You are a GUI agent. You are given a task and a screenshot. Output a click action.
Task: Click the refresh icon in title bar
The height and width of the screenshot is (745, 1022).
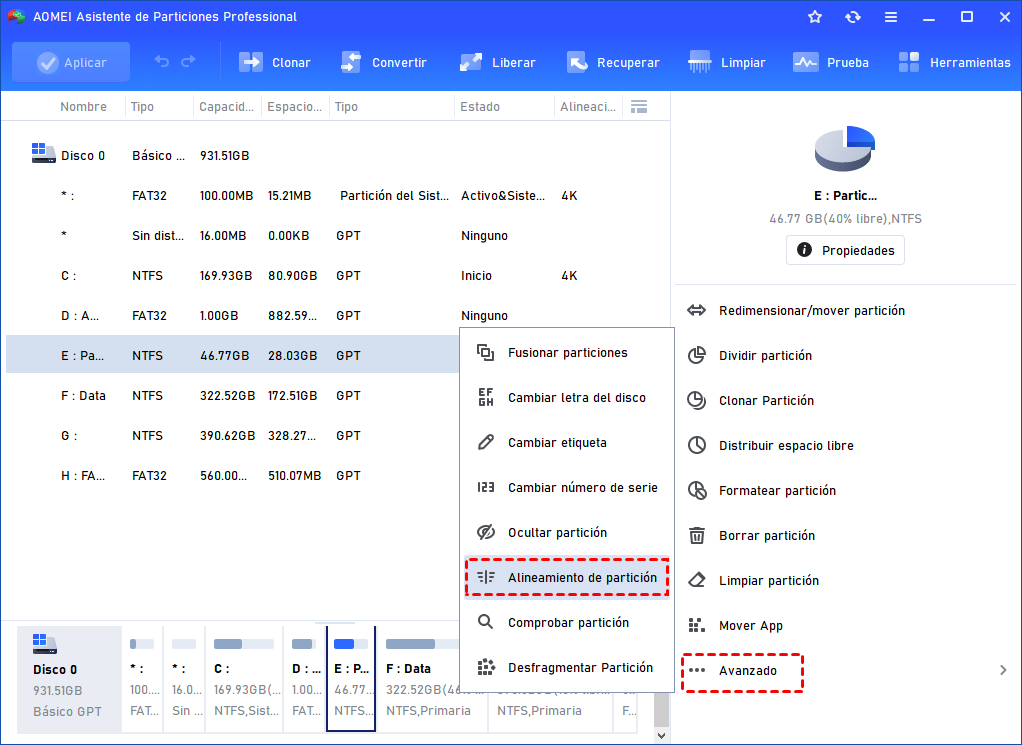coord(852,17)
